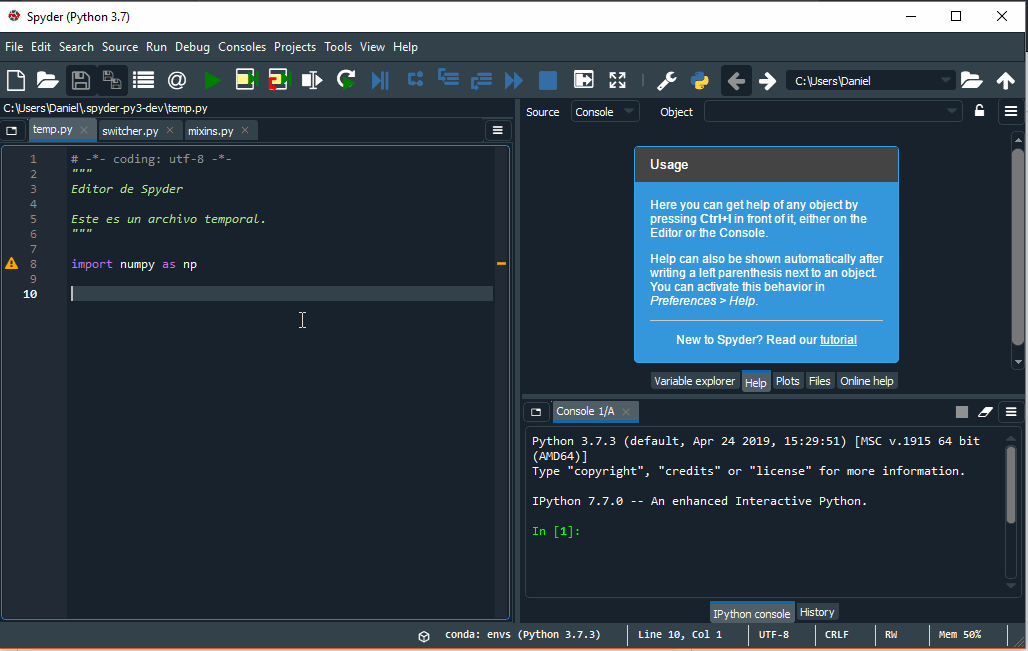
Task: Continue debug execution double-arrow icon
Action: click(514, 81)
